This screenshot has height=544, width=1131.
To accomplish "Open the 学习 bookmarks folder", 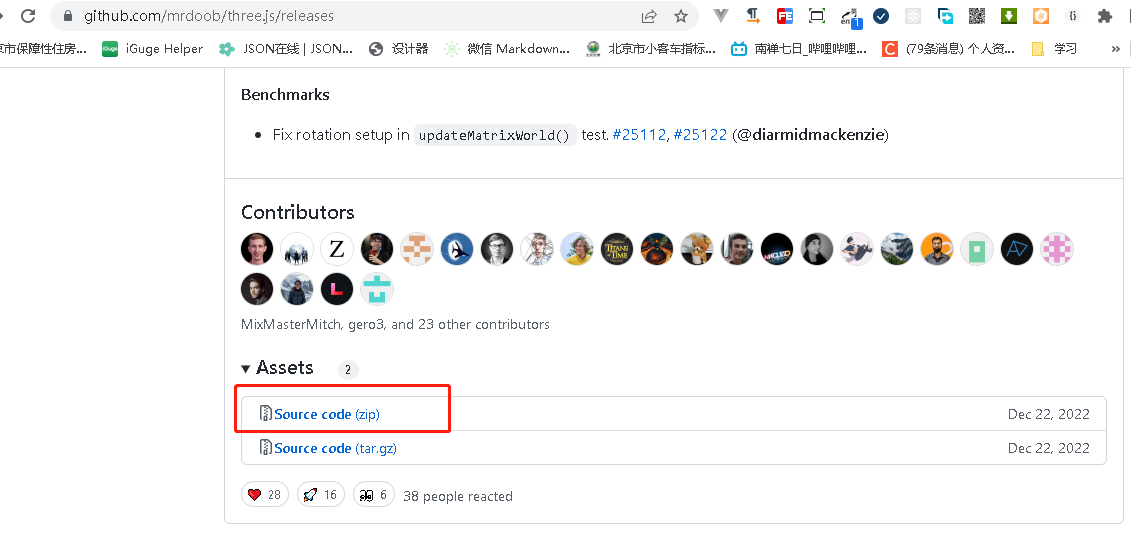I will pyautogui.click(x=1055, y=49).
